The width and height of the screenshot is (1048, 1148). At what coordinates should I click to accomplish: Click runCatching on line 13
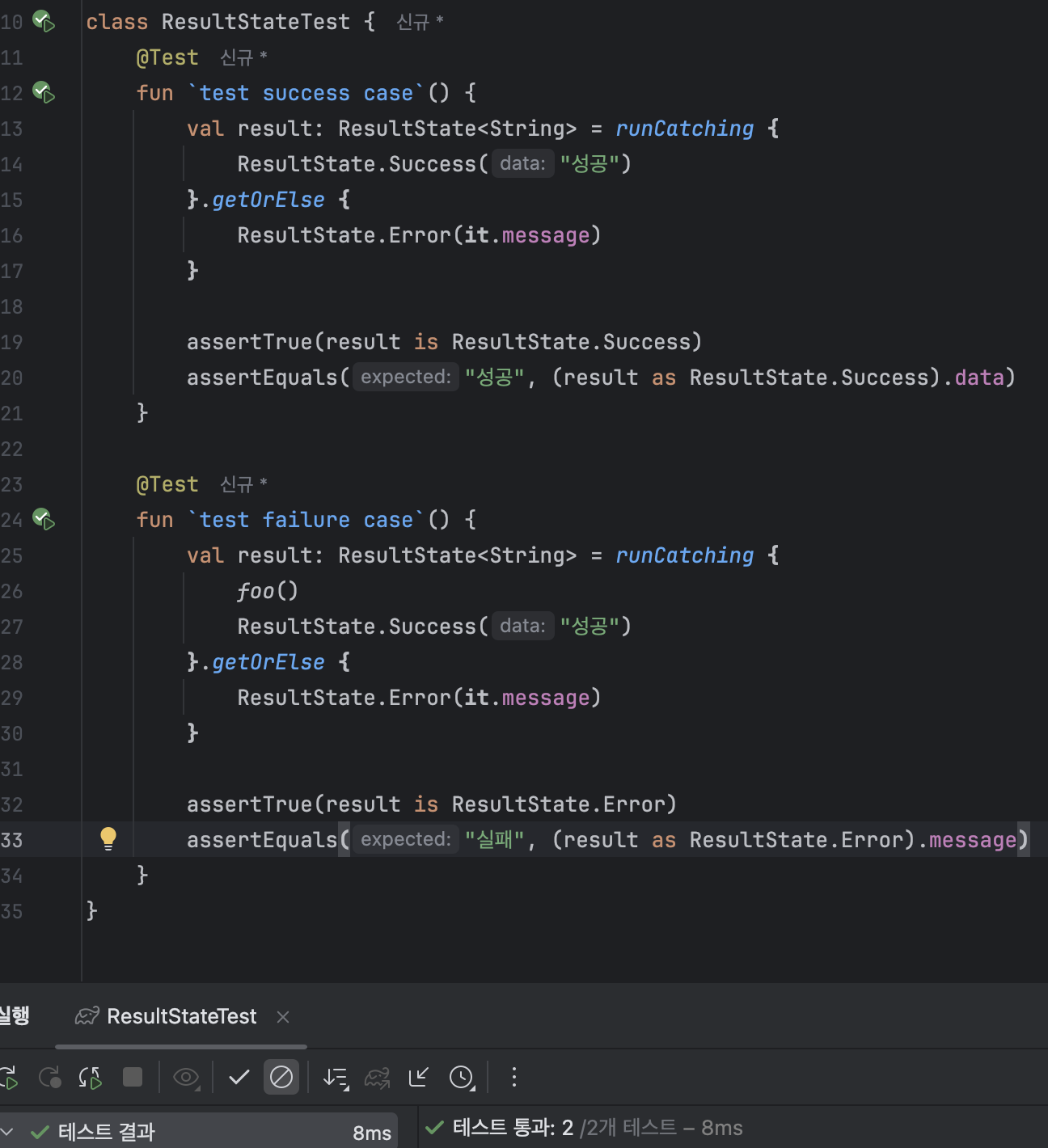point(684,129)
